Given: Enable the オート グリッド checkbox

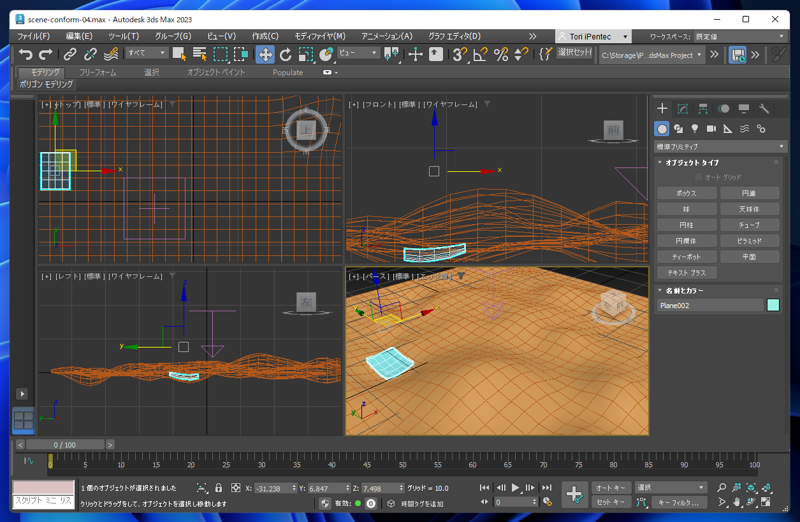Looking at the screenshot, I should tap(698, 177).
